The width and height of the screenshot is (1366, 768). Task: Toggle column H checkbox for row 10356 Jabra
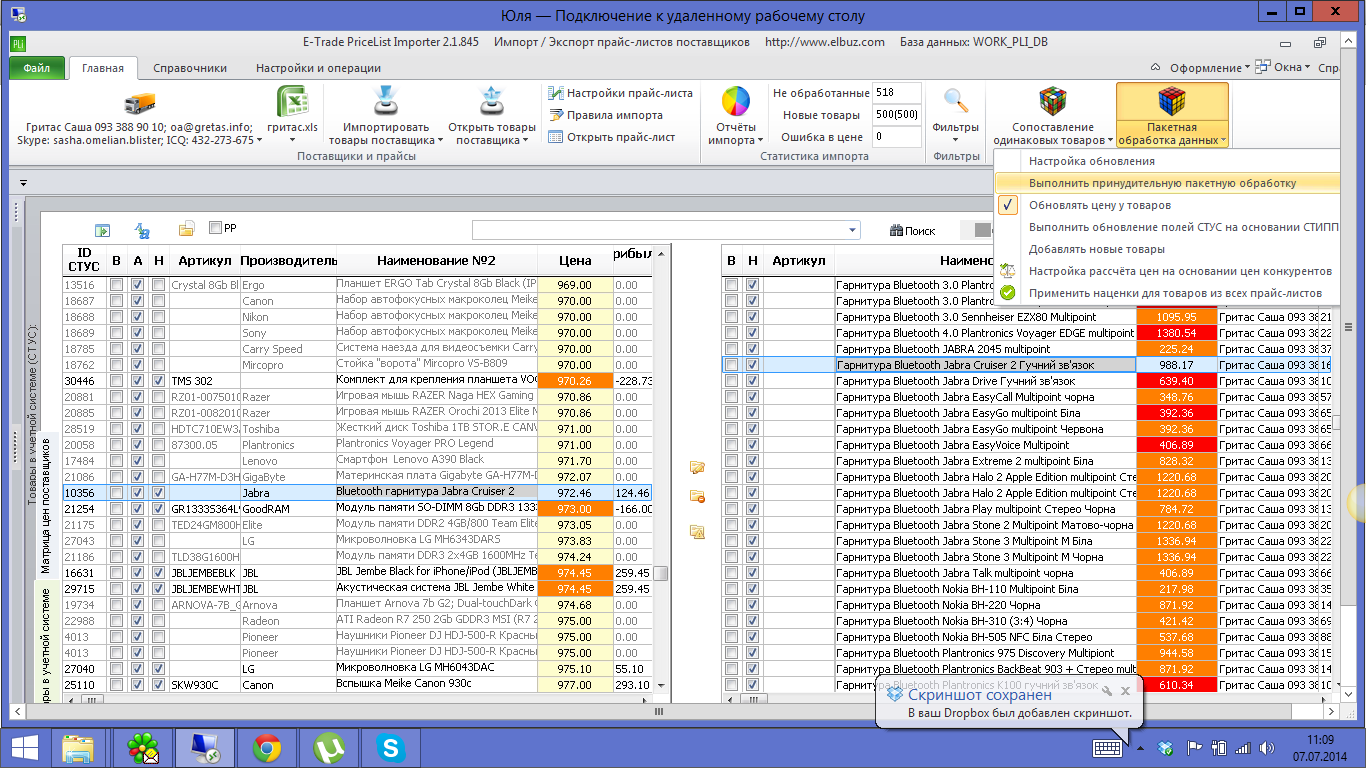(x=159, y=493)
